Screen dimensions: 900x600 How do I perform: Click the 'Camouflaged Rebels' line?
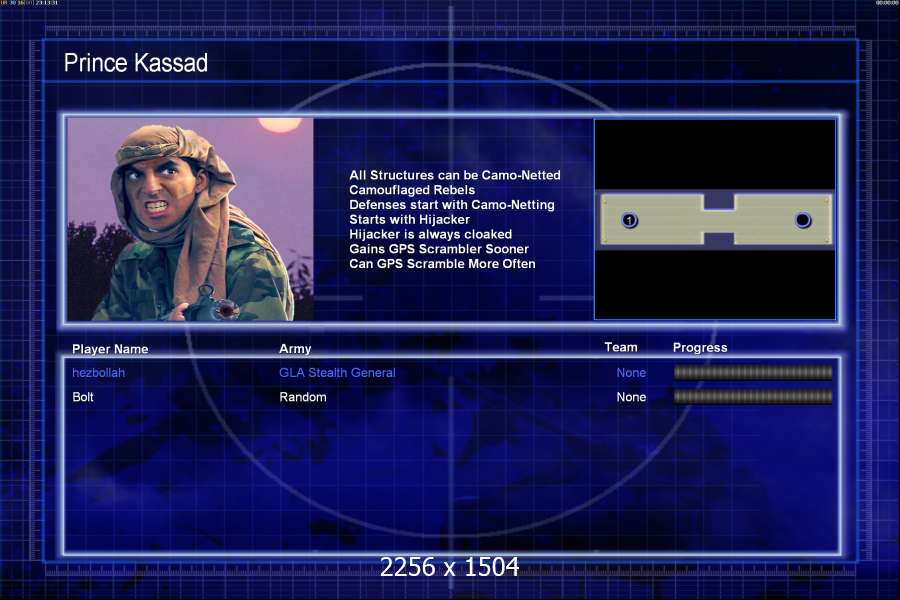[412, 190]
